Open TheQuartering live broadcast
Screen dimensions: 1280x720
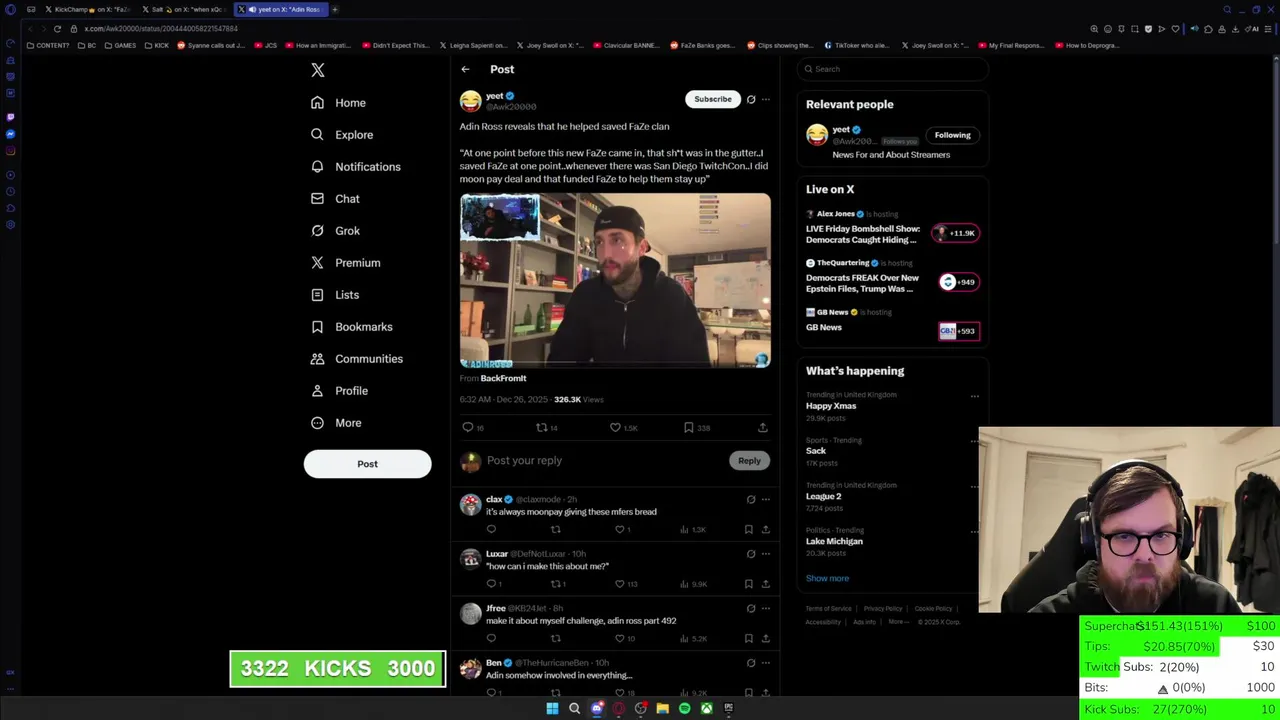pos(892,277)
